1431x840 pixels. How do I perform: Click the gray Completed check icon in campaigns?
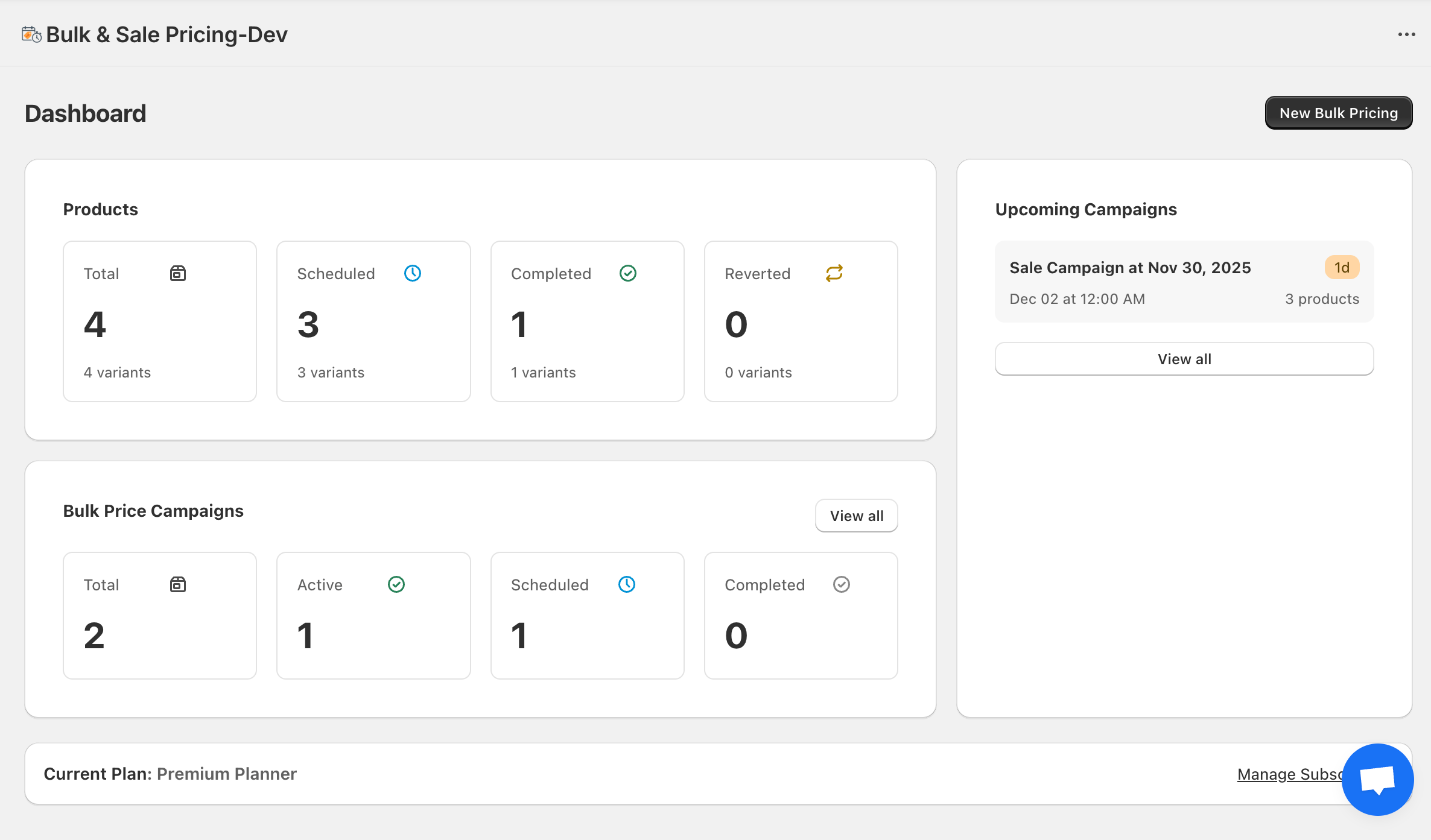[842, 584]
